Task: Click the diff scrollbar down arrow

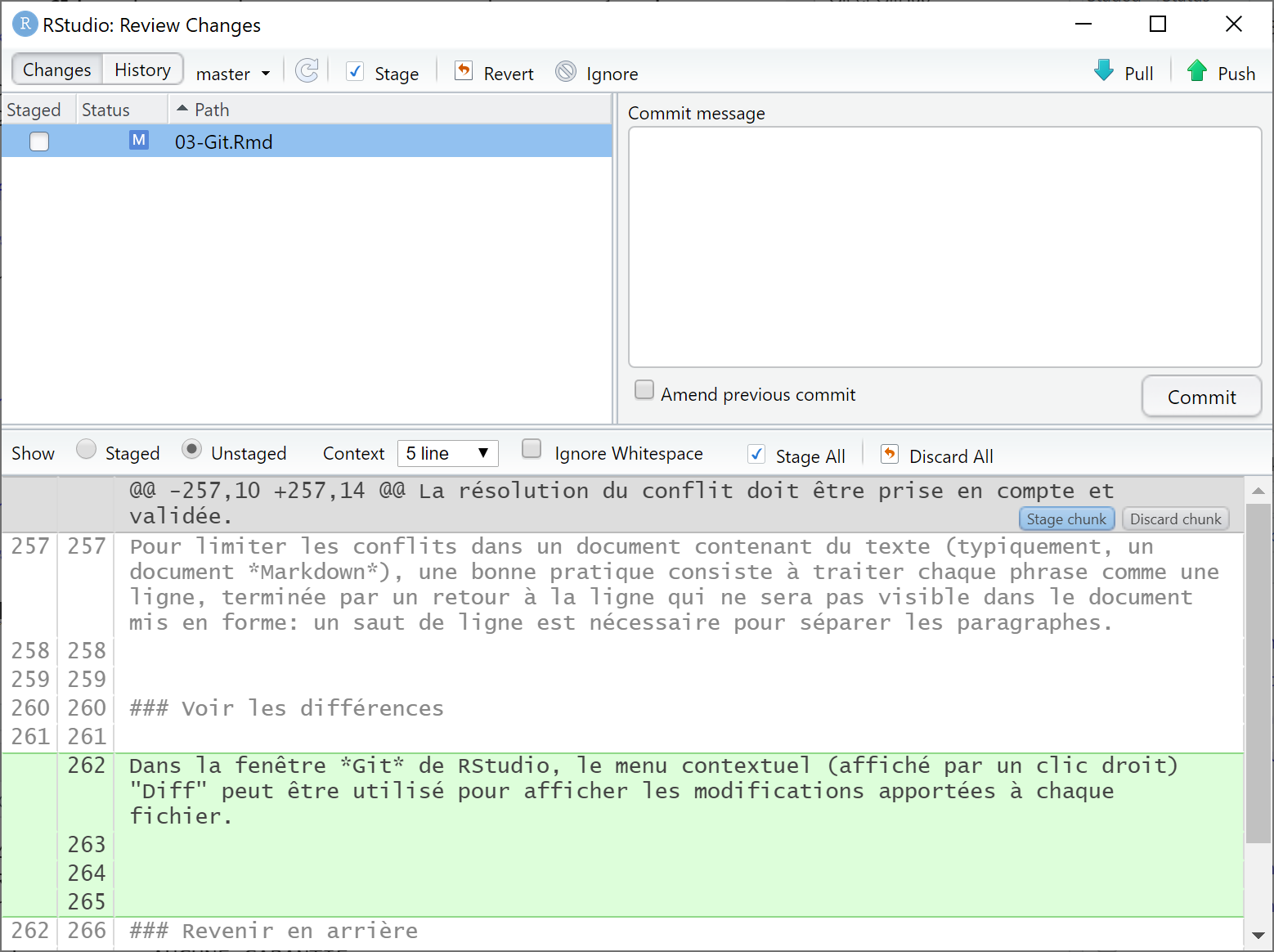Action: pos(1258,935)
